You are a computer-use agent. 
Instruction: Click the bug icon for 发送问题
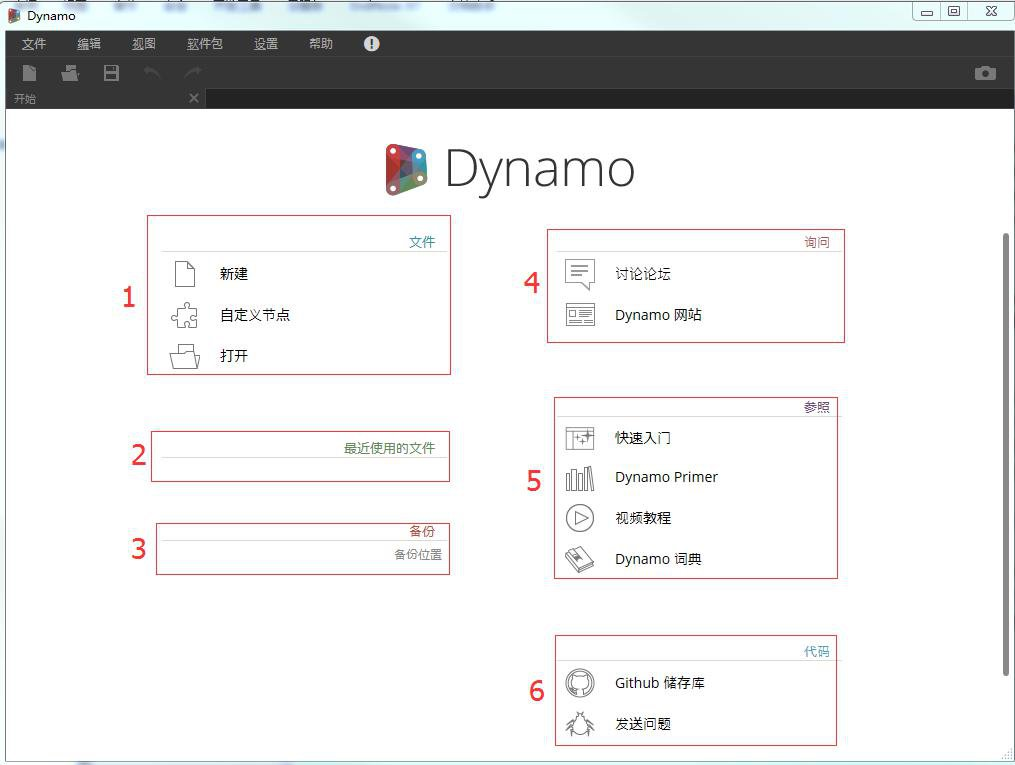(580, 724)
